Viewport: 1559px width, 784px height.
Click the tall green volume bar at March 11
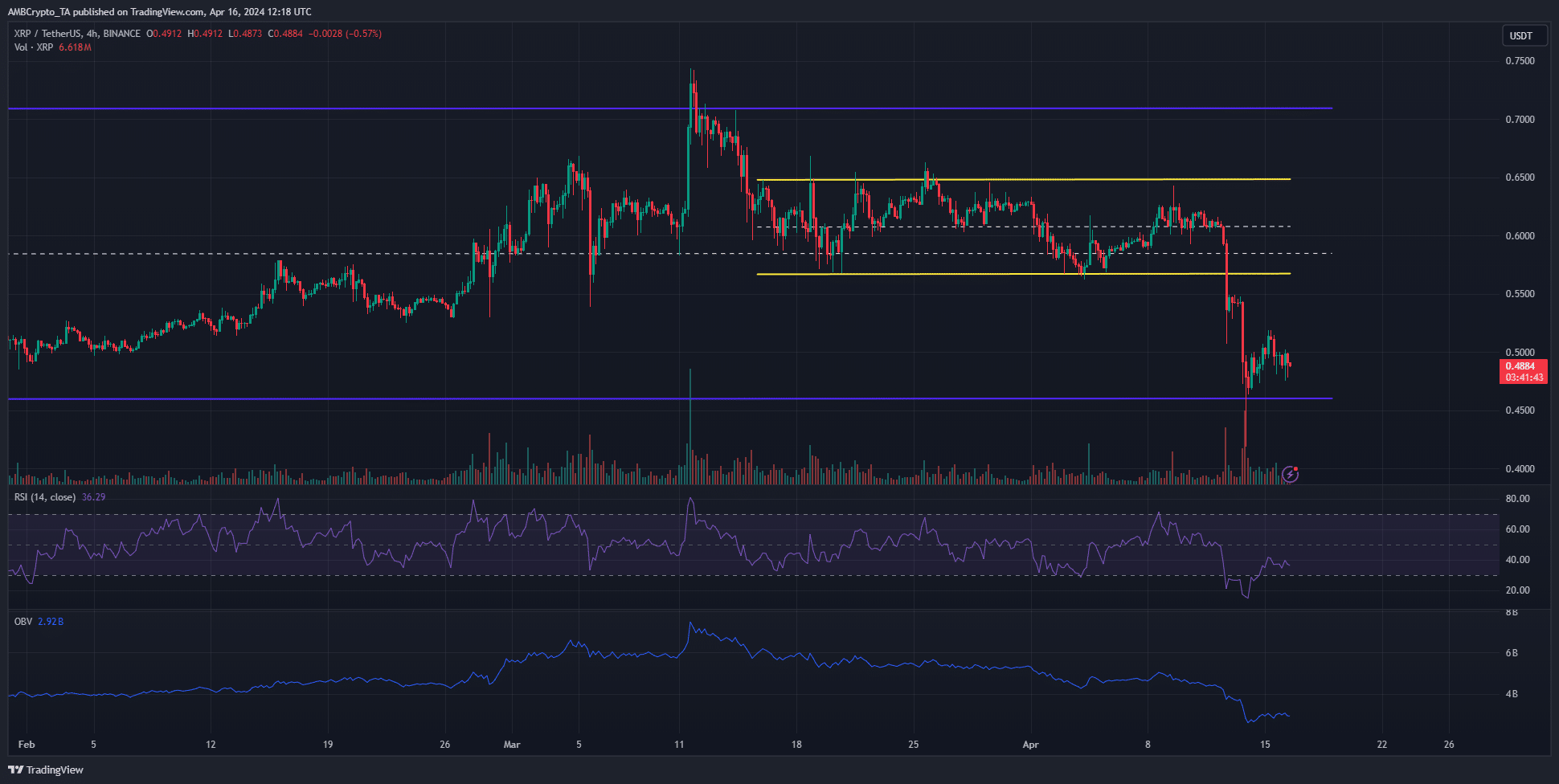pos(690,426)
